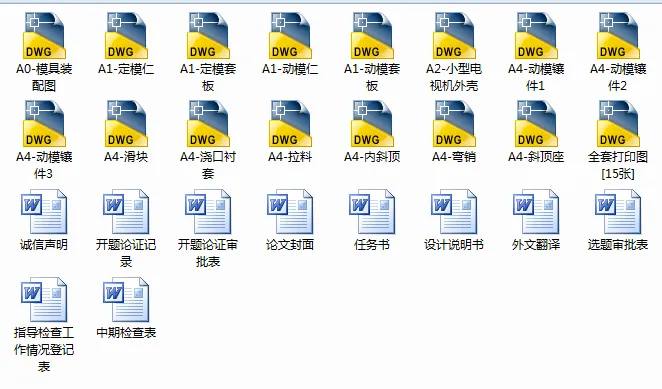Click the A1-定模套板 DWG drawing icon

208,35
